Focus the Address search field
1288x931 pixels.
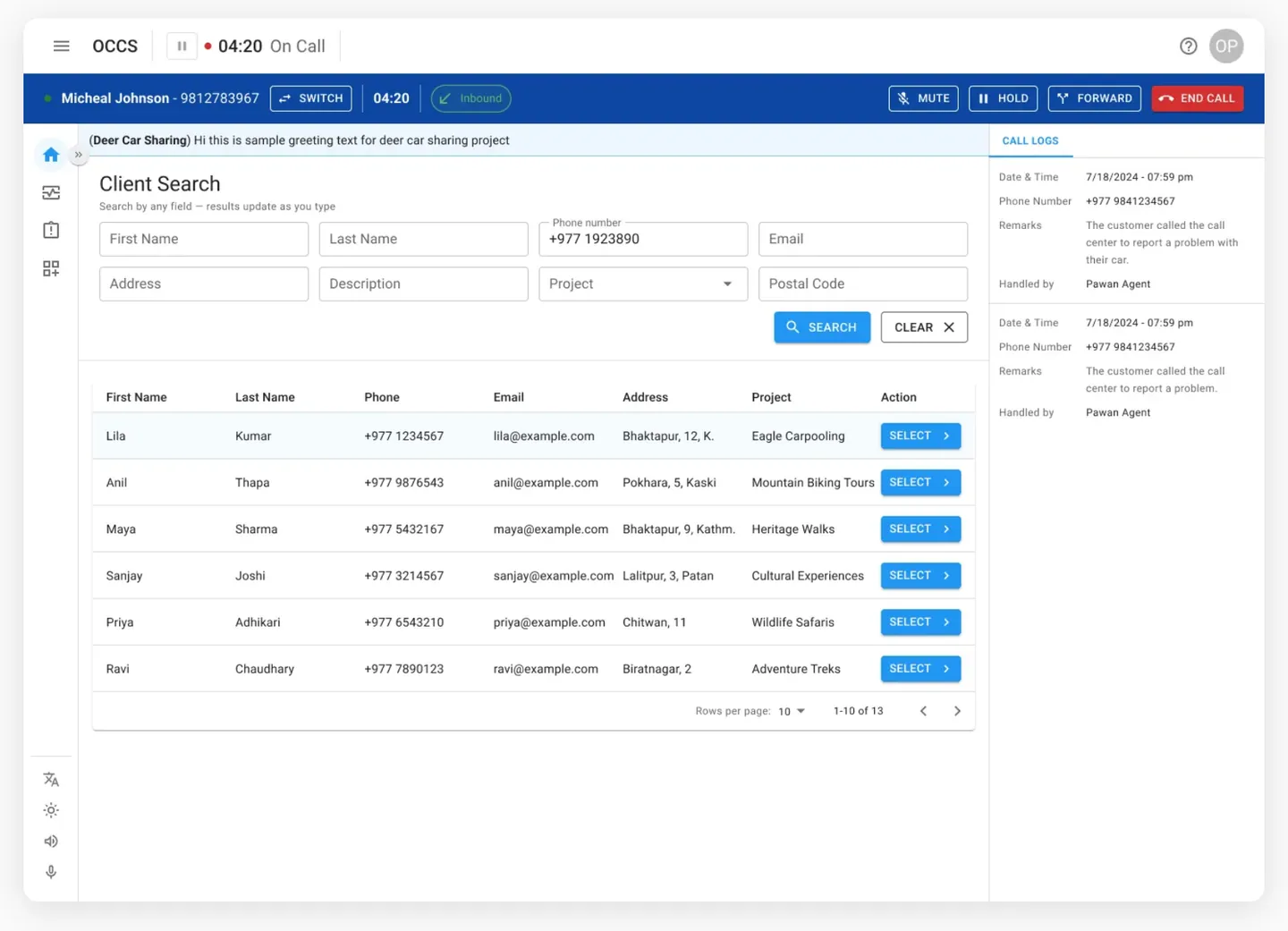[x=204, y=284]
